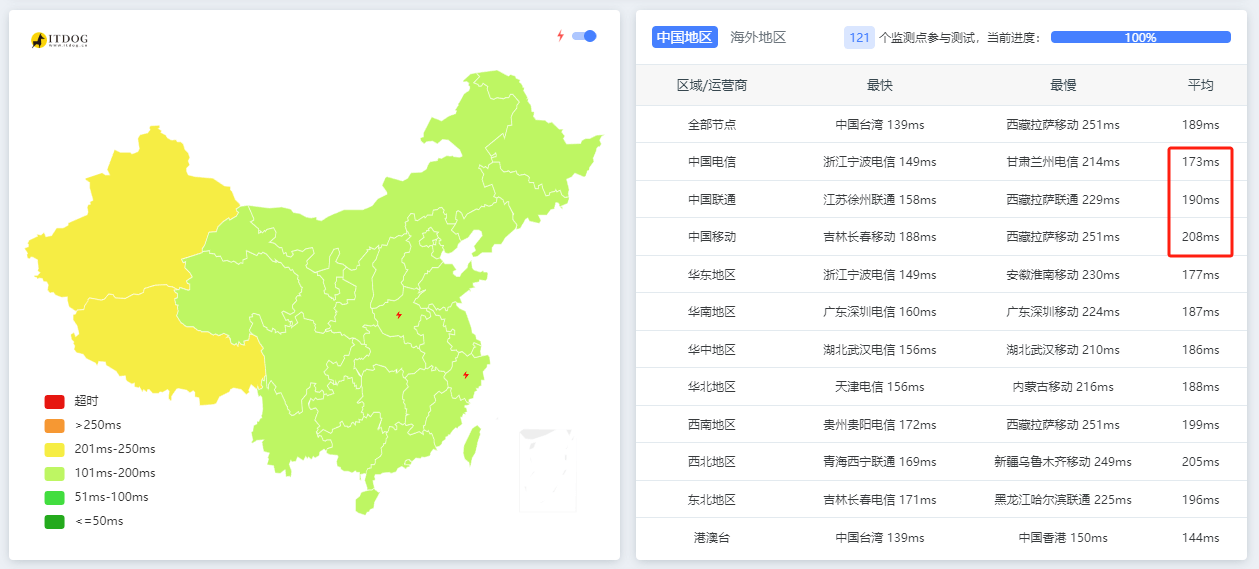Click the red 超时 legend swatch
The width and height of the screenshot is (1259, 569).
tap(54, 401)
